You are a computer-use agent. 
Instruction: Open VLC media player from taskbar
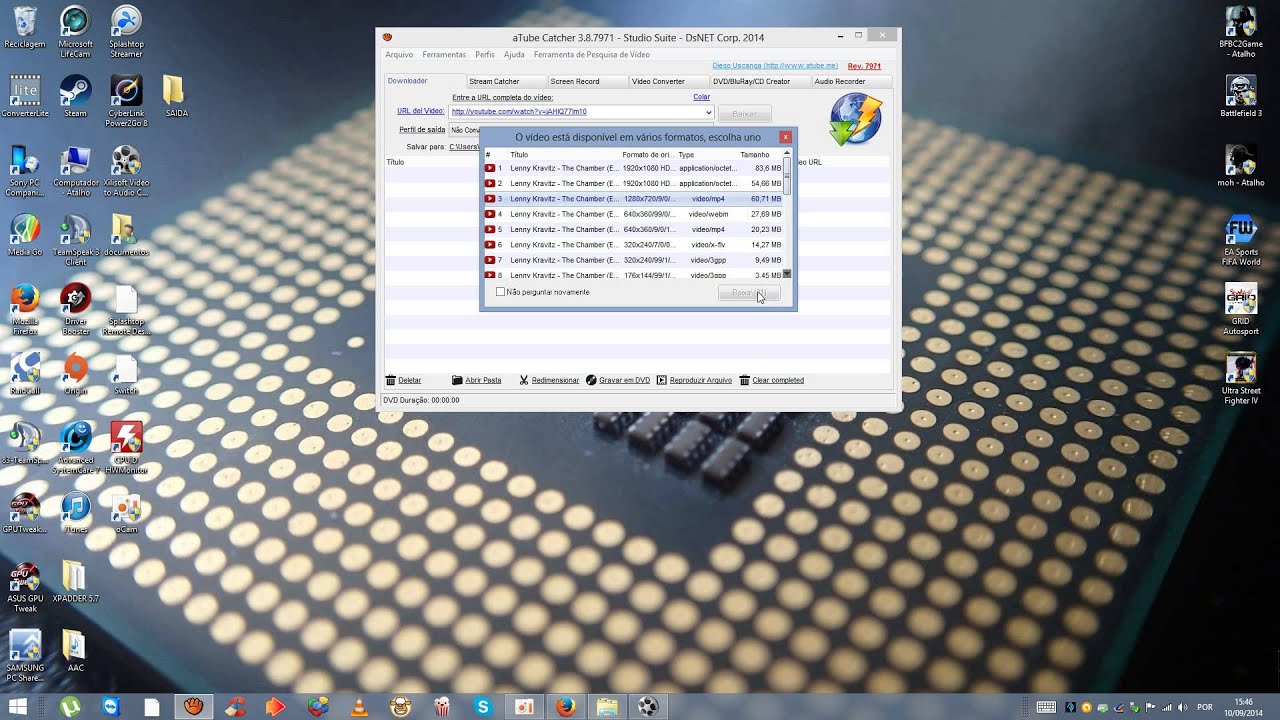(358, 706)
